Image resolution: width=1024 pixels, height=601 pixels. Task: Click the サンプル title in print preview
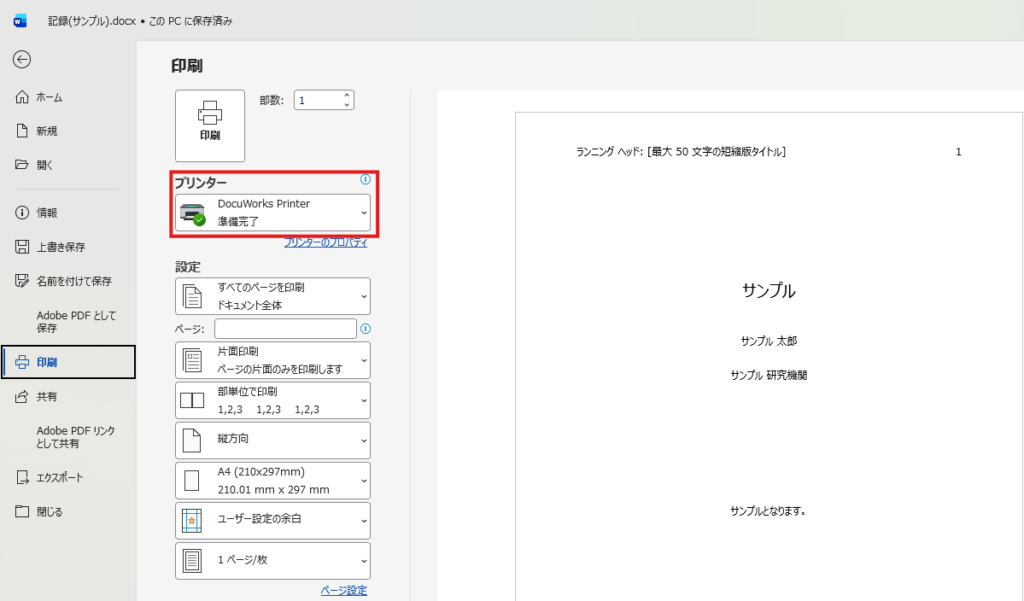pos(769,291)
